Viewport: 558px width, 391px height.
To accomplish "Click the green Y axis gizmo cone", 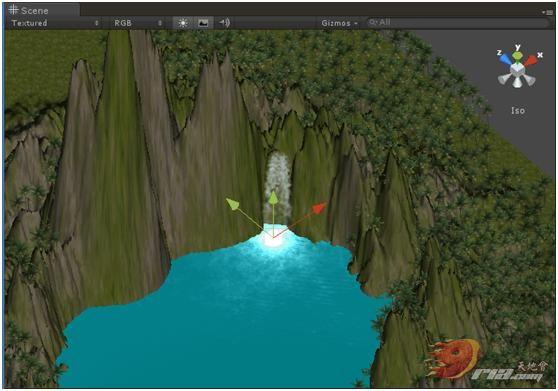I will point(518,56).
